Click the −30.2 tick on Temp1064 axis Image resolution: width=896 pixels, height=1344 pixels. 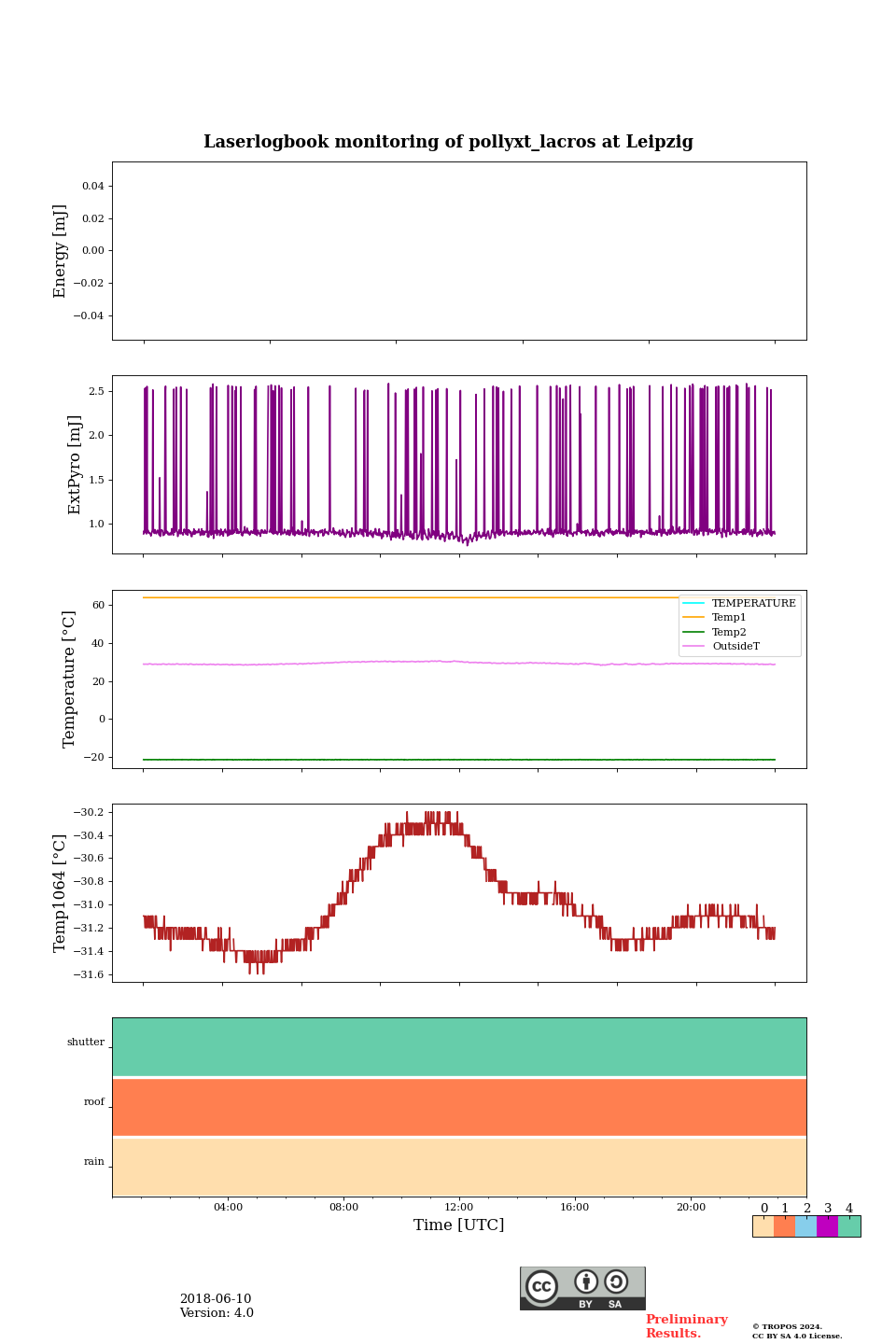point(89,812)
